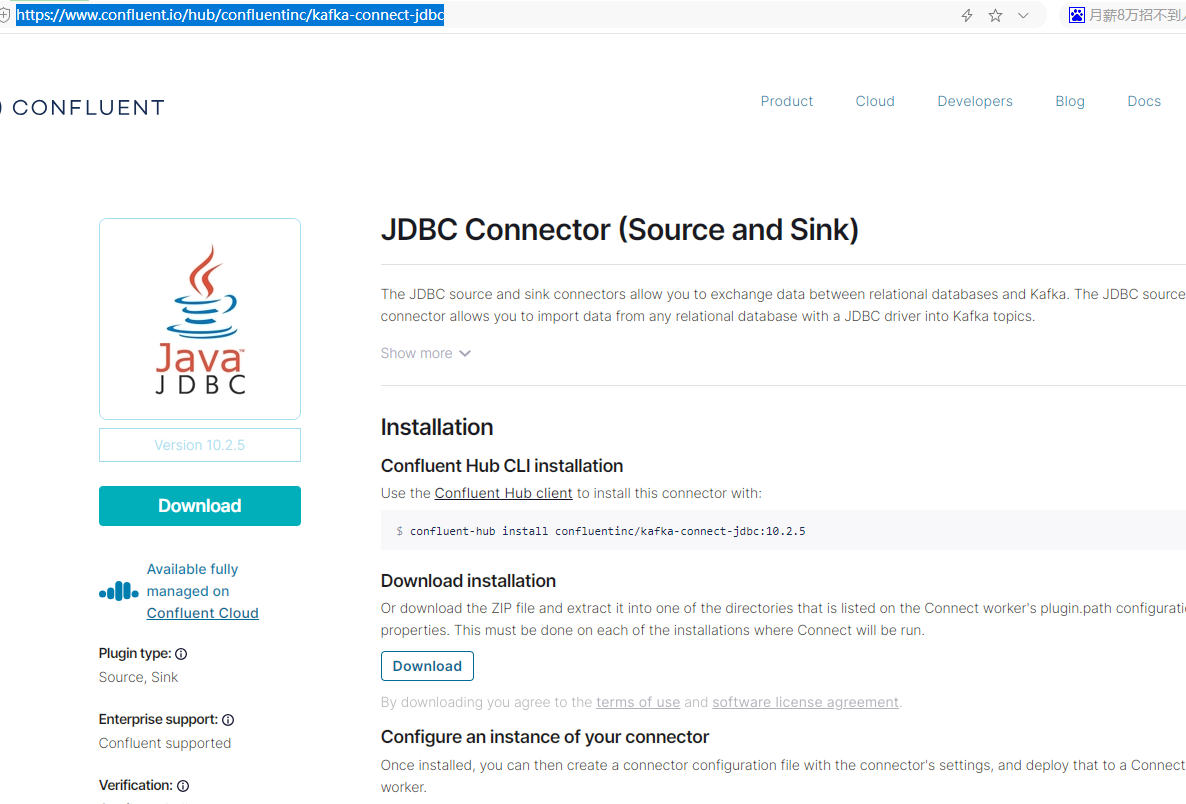Click the Confluent Cloud bars icon
Screen dimensions: 1186x804
point(119,591)
